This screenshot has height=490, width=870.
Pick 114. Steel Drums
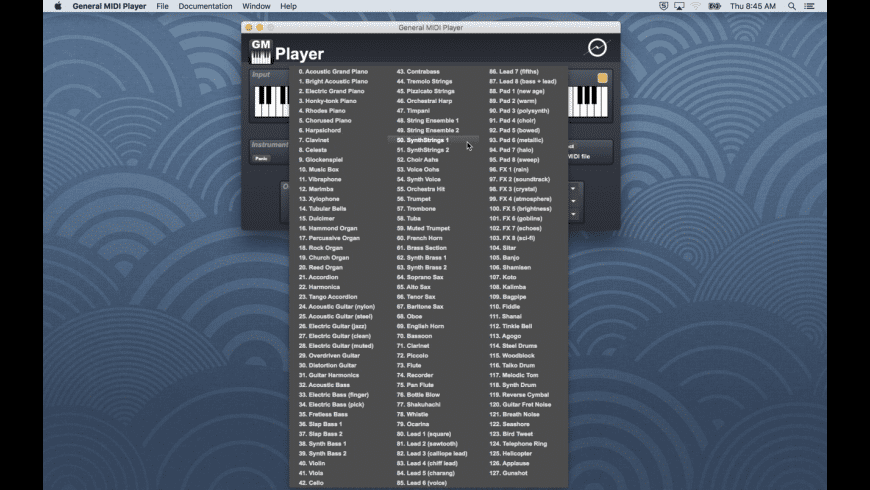(513, 346)
